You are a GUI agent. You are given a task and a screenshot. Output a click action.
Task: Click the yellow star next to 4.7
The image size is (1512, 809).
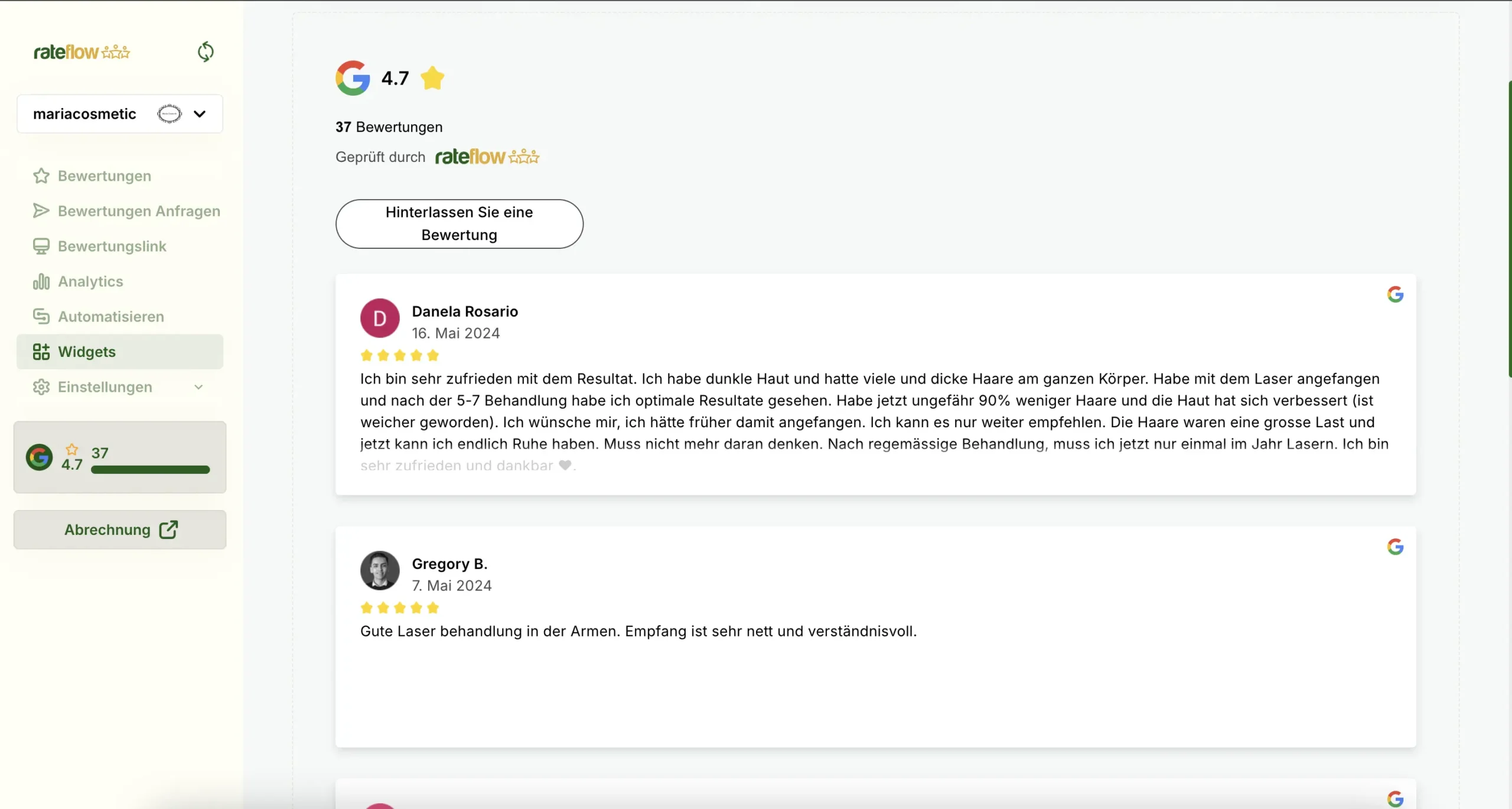pyautogui.click(x=432, y=78)
